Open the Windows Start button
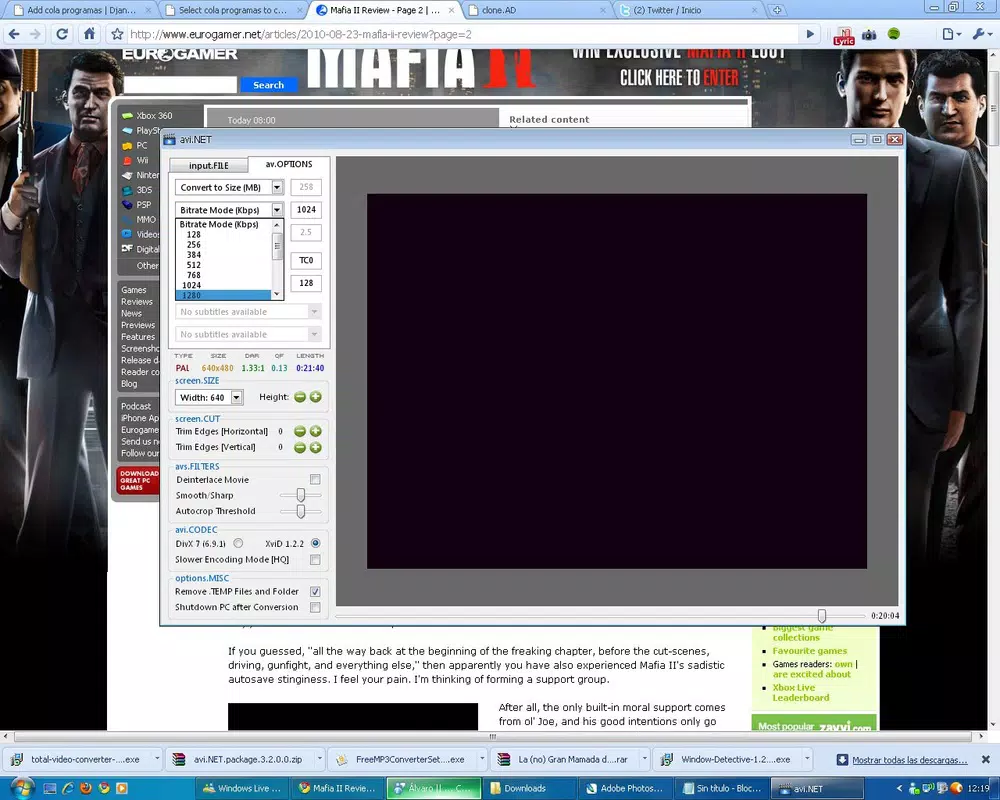The width and height of the screenshot is (1000, 800). click(x=21, y=788)
